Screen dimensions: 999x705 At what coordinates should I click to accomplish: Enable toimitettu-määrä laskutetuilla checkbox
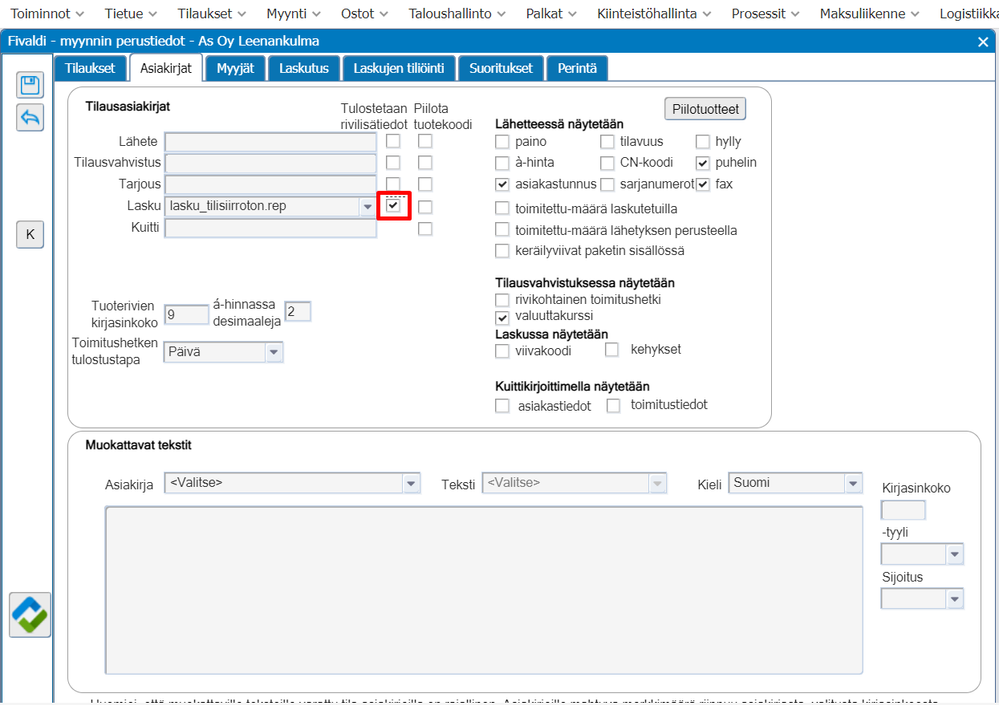tap(502, 208)
